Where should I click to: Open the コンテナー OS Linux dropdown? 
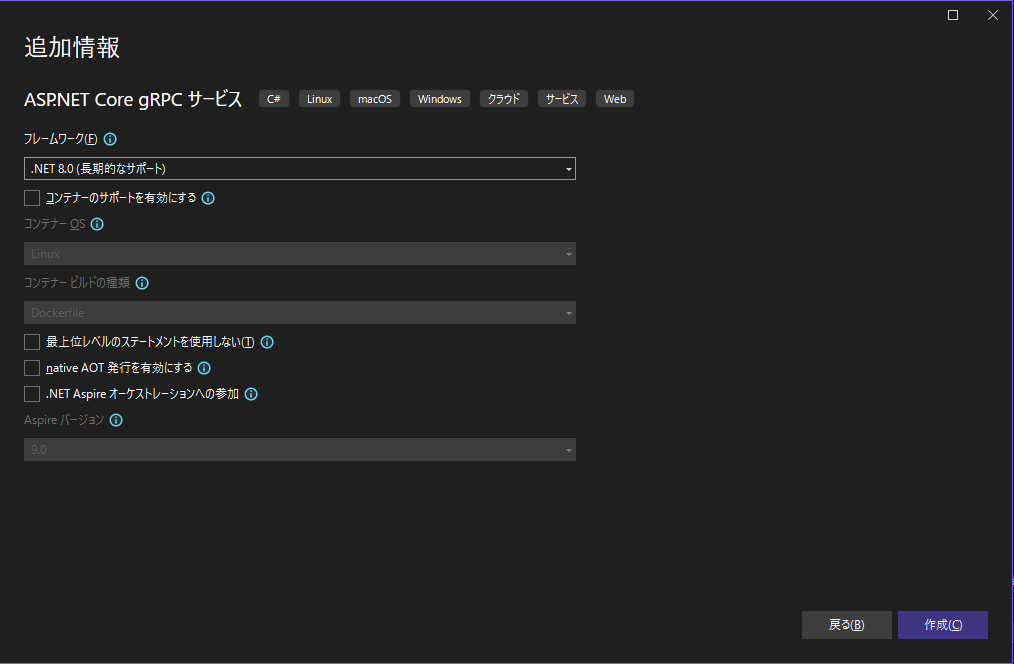click(299, 253)
